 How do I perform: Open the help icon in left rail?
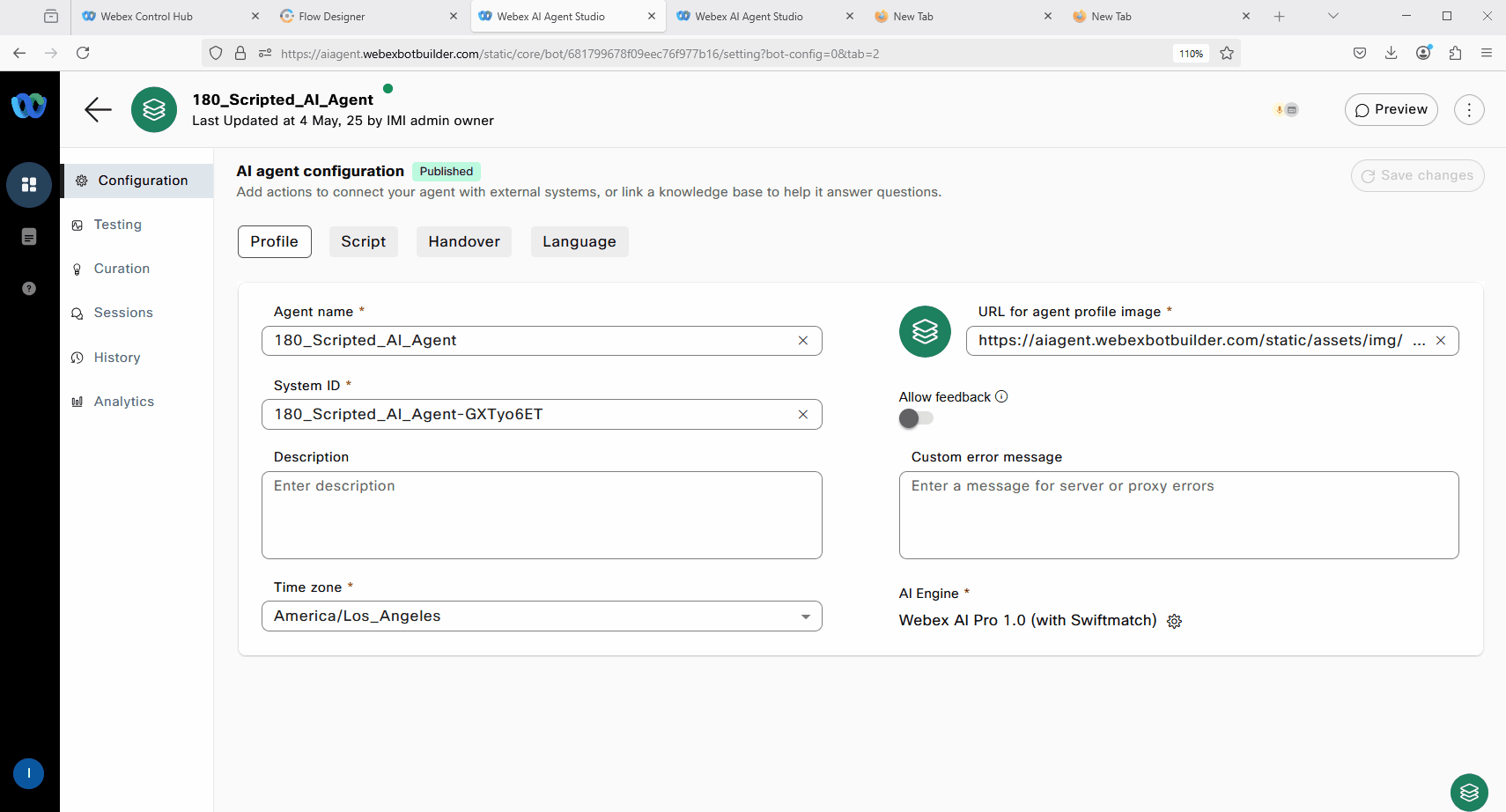click(x=29, y=289)
